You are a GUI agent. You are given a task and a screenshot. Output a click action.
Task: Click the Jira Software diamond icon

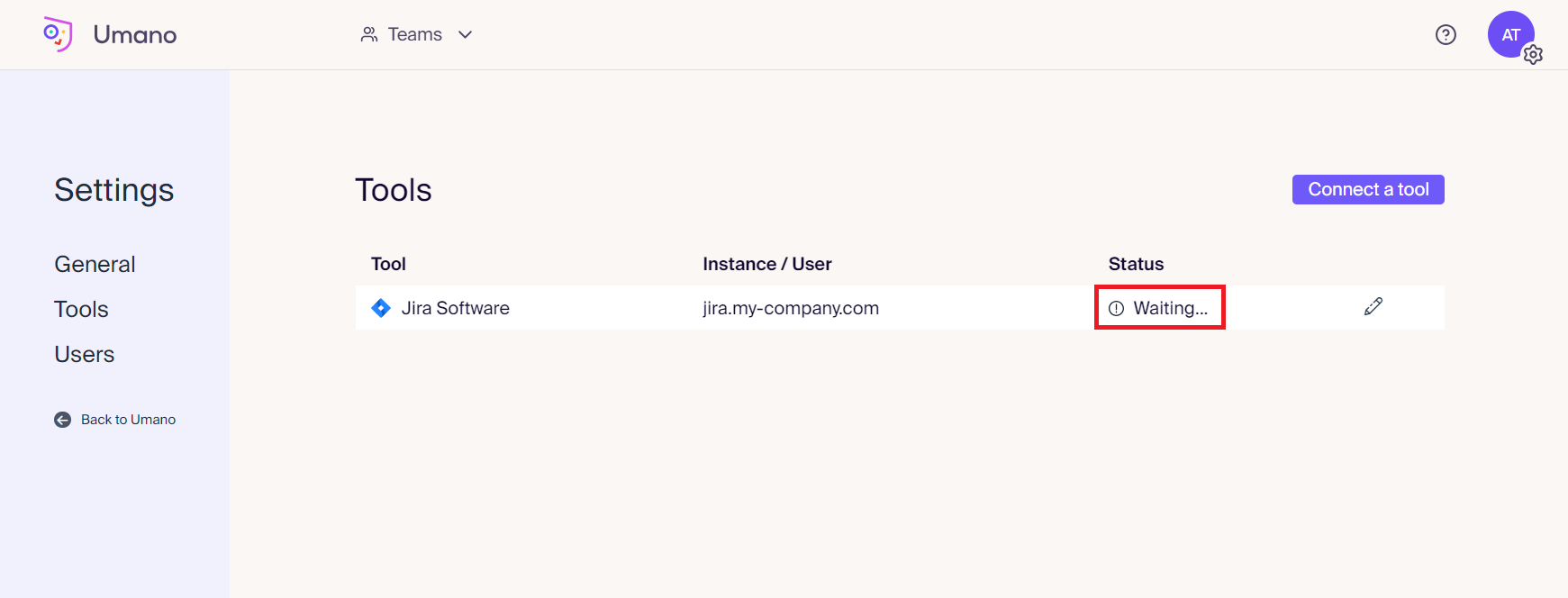pyautogui.click(x=381, y=308)
